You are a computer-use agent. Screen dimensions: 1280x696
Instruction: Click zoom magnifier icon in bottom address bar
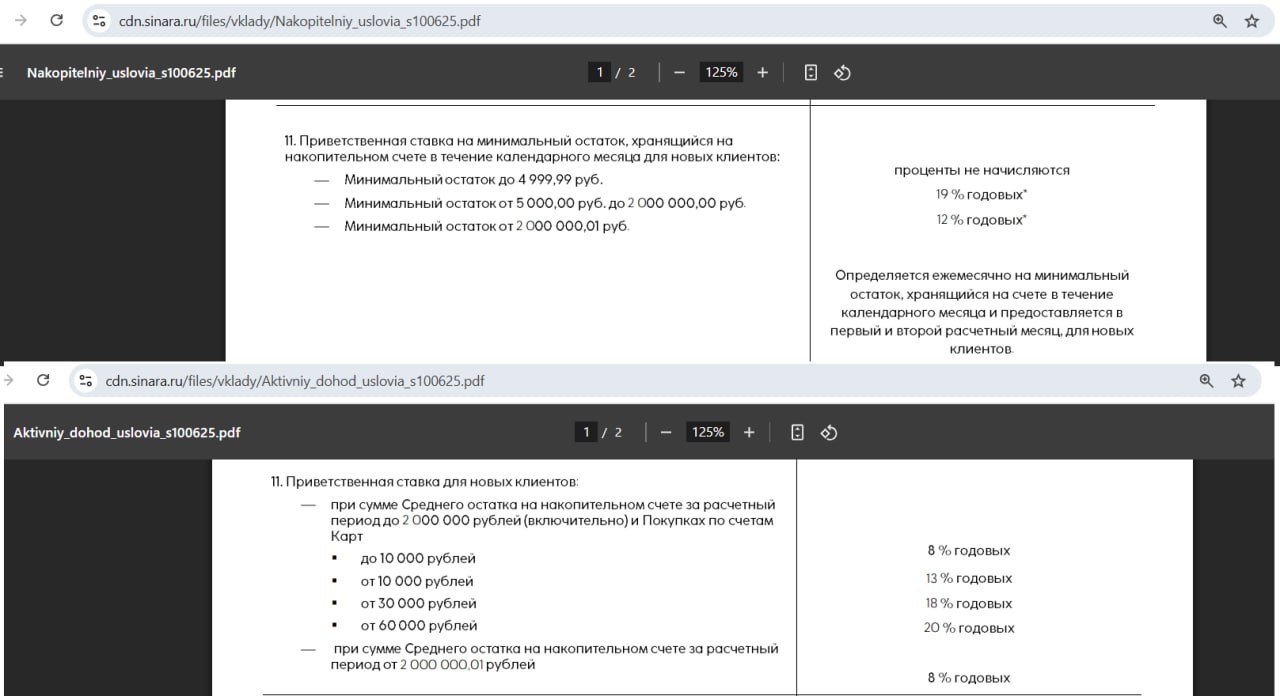1206,380
